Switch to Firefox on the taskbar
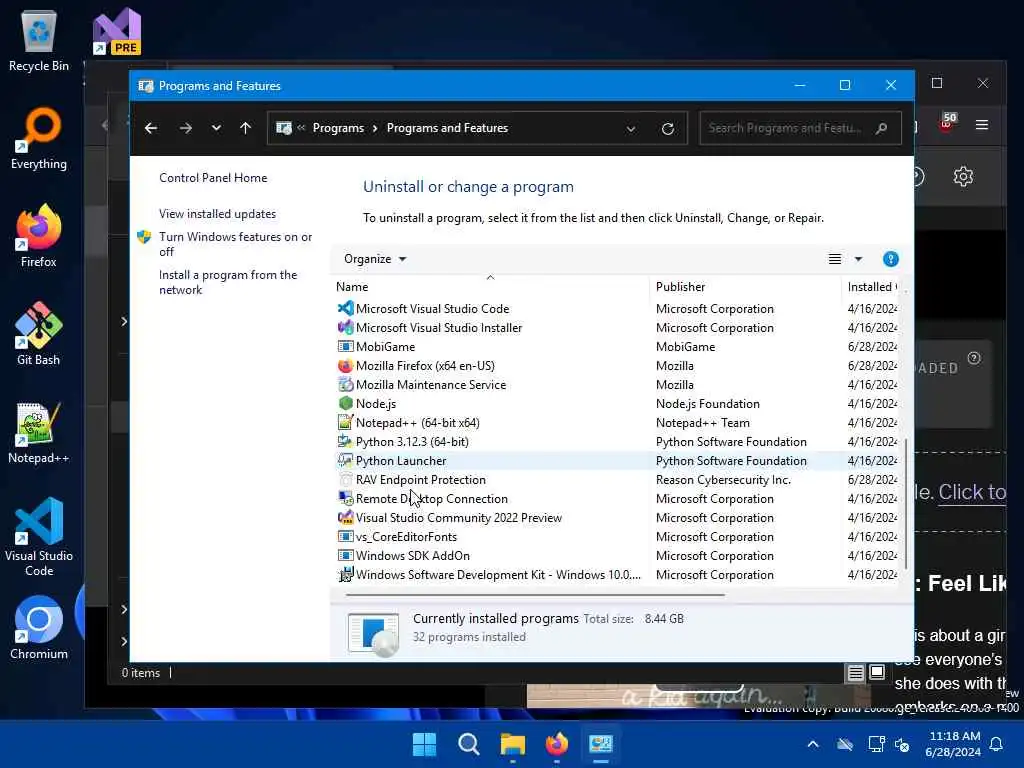Image resolution: width=1024 pixels, height=768 pixels. 556,744
